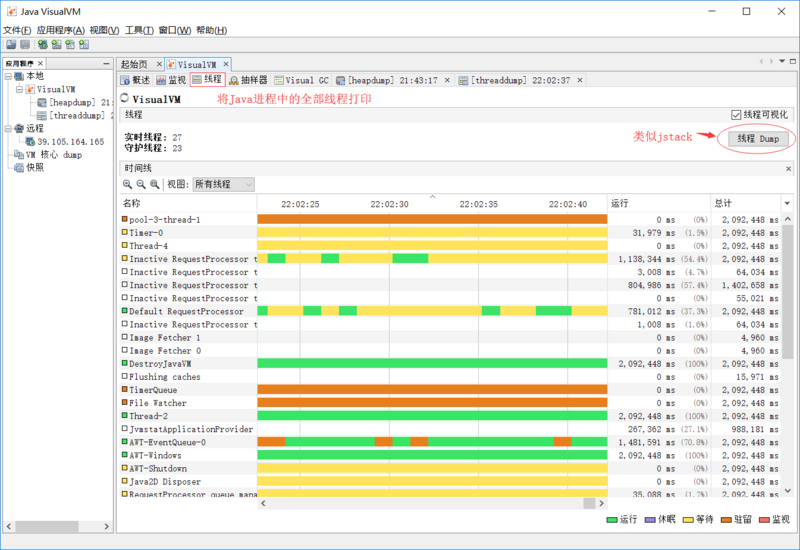
Task: Collapse the VisualVM tree node
Action: (19, 89)
